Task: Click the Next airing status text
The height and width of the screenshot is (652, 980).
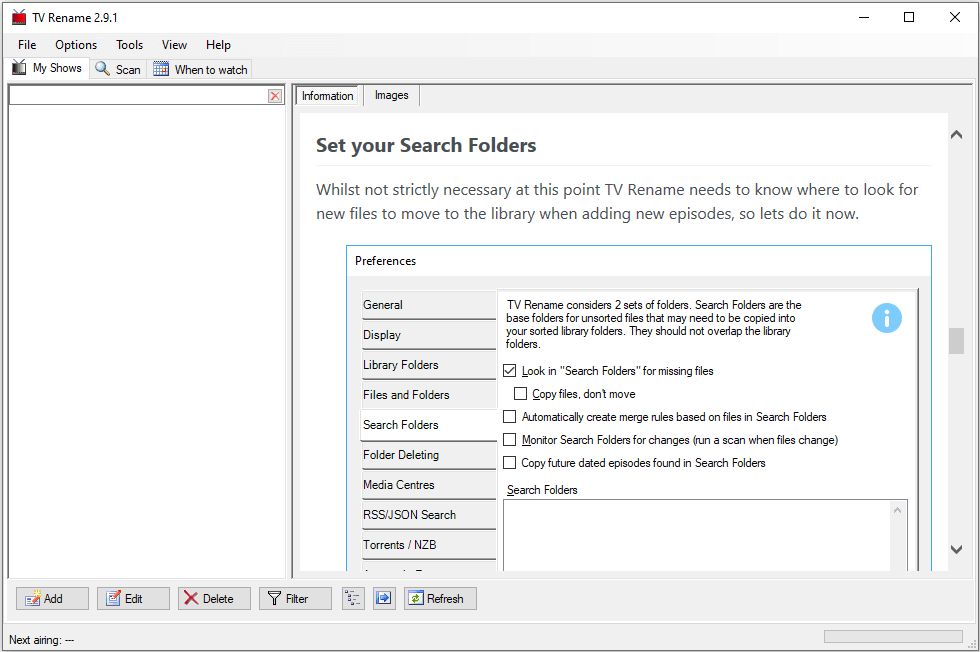Action: pyautogui.click(x=41, y=640)
